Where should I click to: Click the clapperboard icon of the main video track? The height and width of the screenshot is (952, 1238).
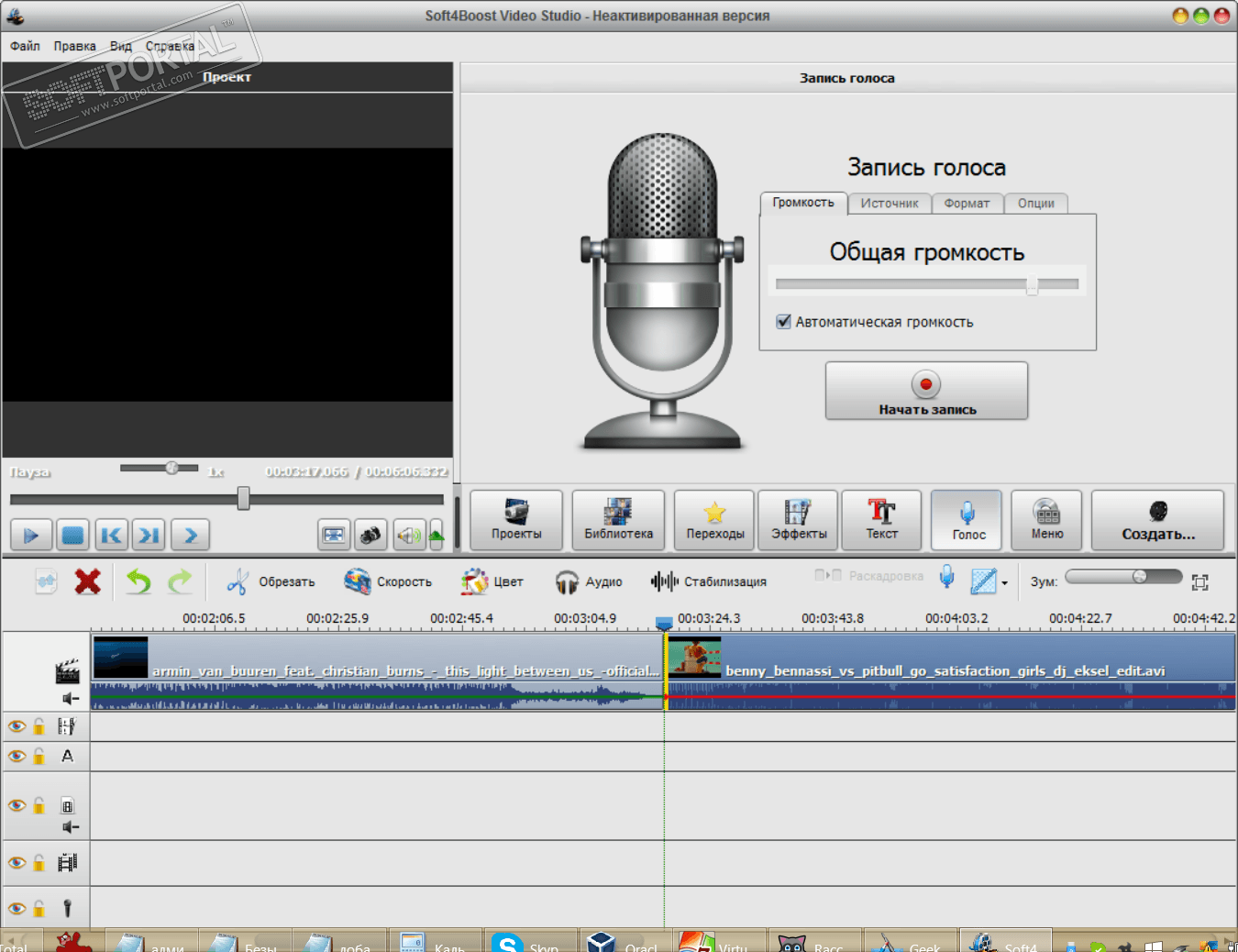[67, 672]
